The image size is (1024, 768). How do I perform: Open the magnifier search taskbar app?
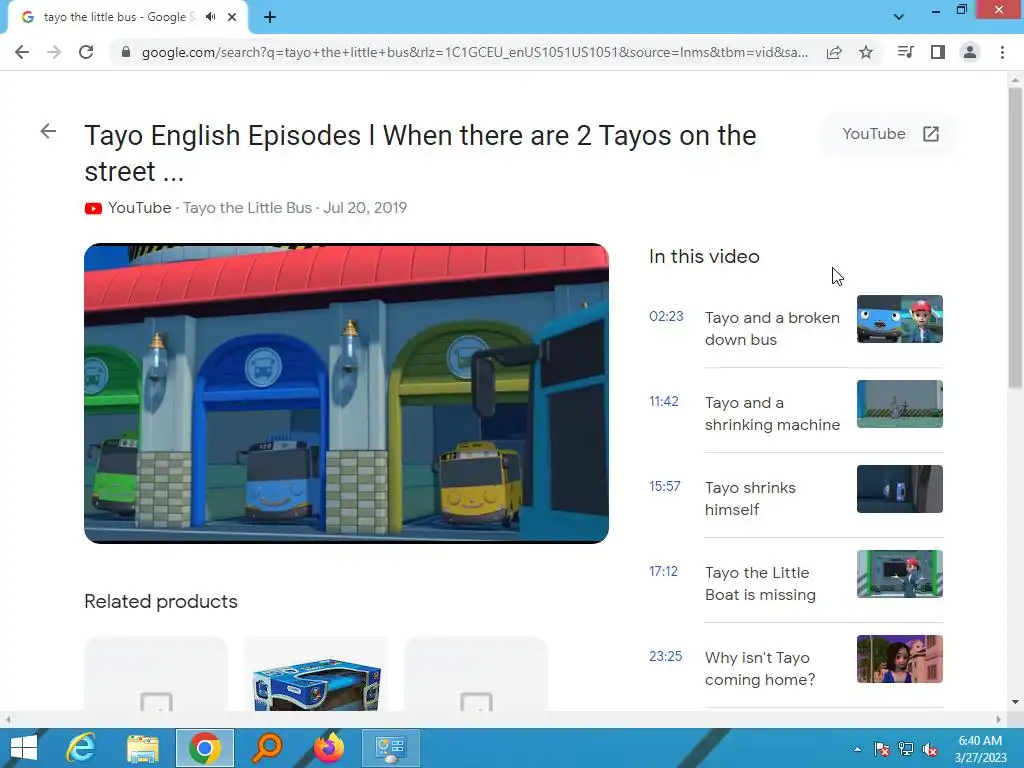tap(267, 748)
